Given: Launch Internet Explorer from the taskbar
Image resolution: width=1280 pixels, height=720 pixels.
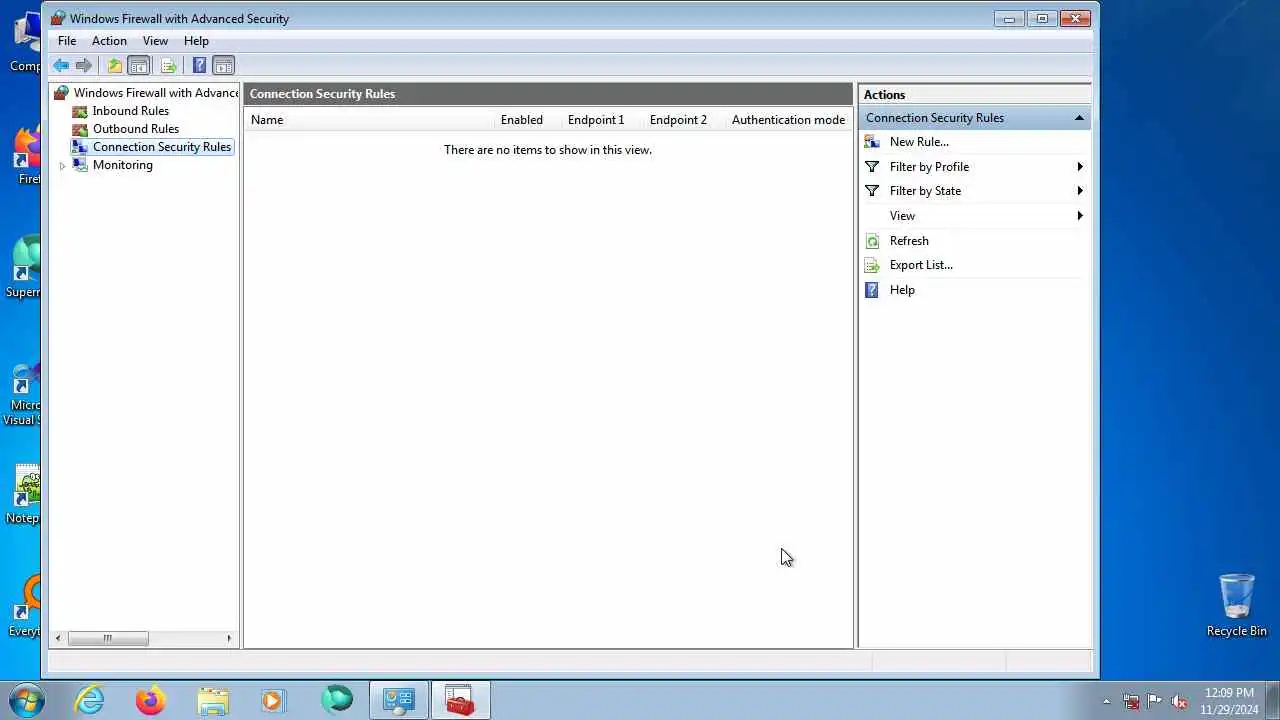Looking at the screenshot, I should click(90, 700).
